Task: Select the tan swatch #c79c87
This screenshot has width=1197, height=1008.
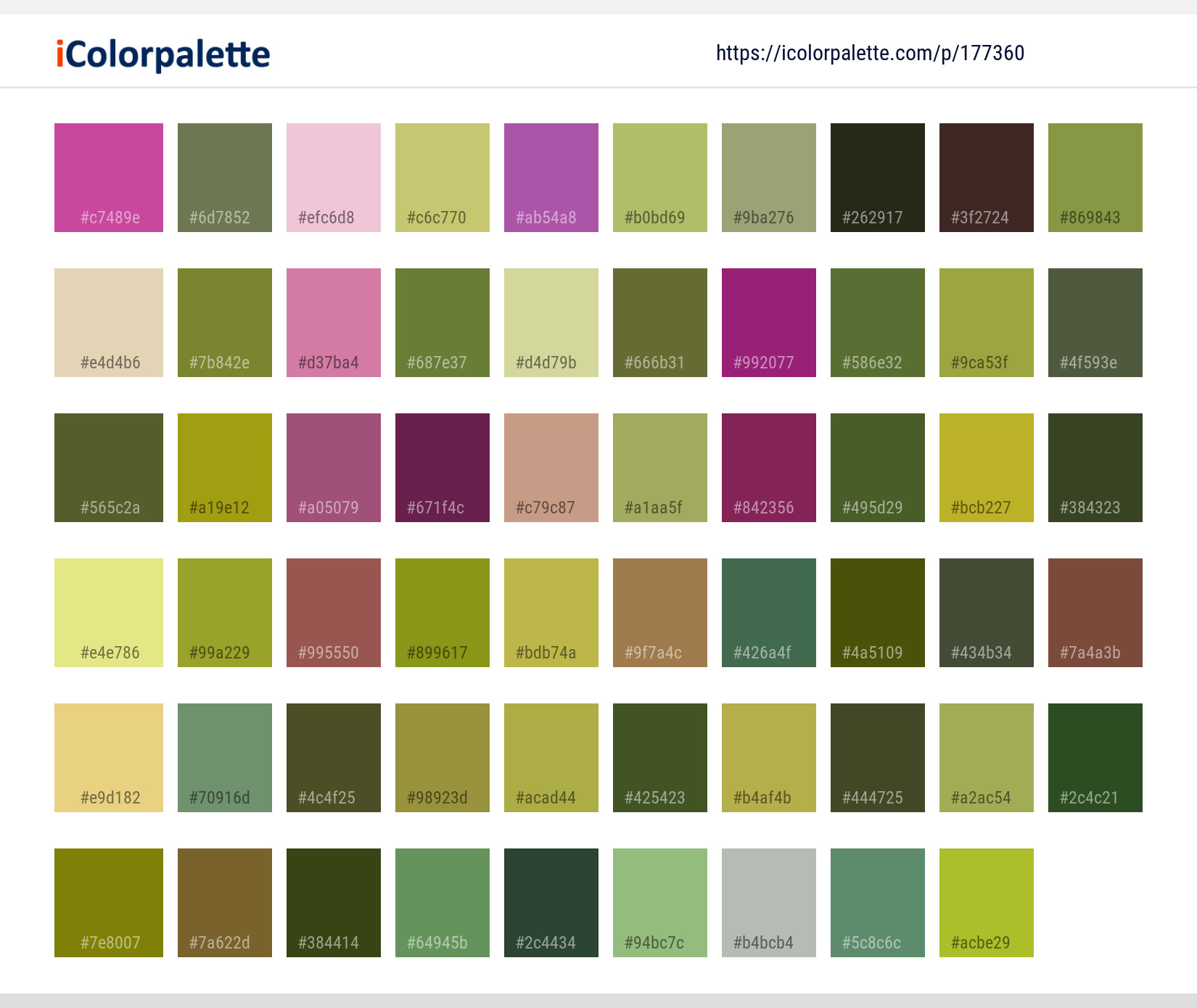Action: [x=551, y=467]
